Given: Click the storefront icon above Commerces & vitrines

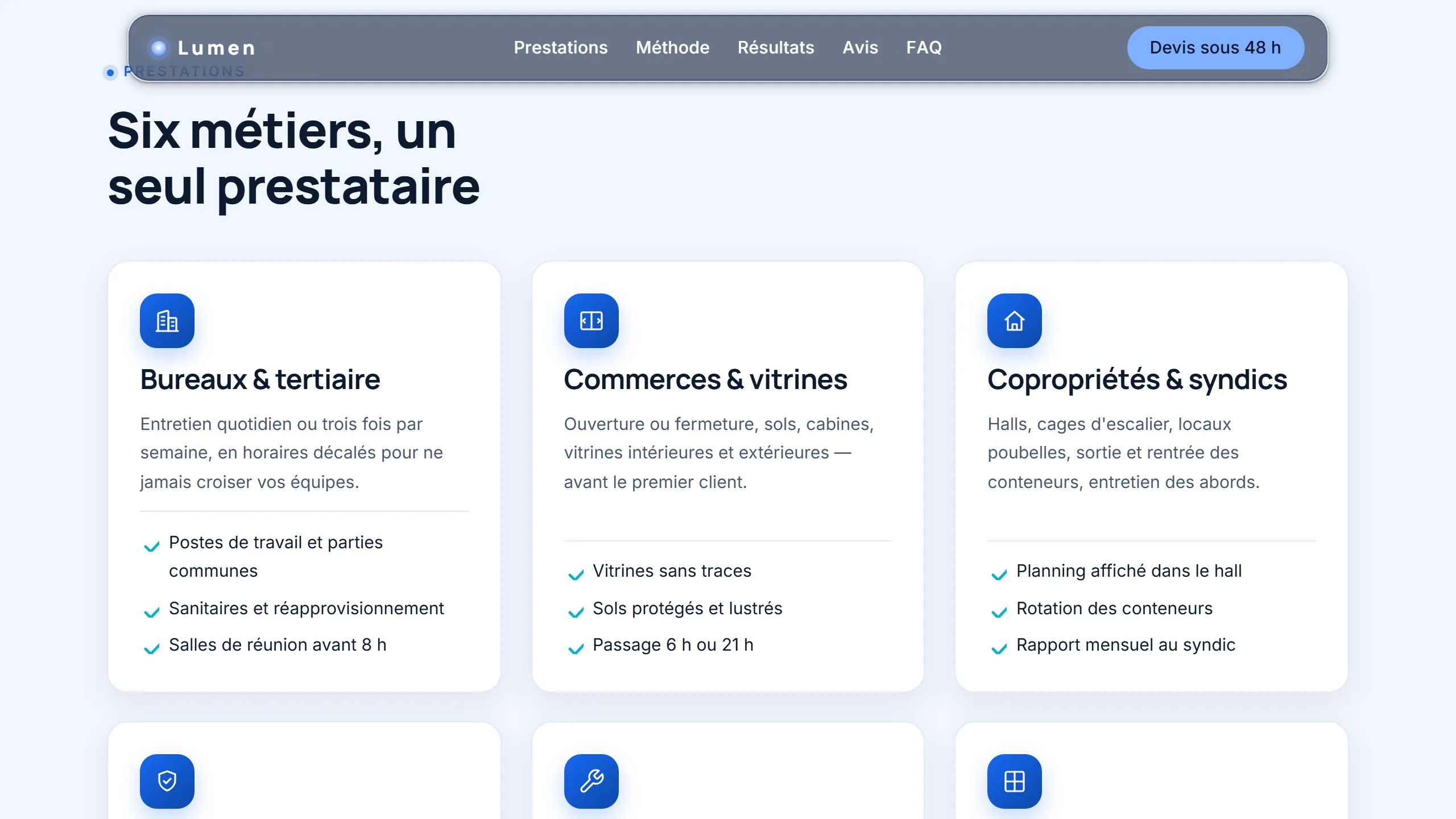Looking at the screenshot, I should 591,321.
